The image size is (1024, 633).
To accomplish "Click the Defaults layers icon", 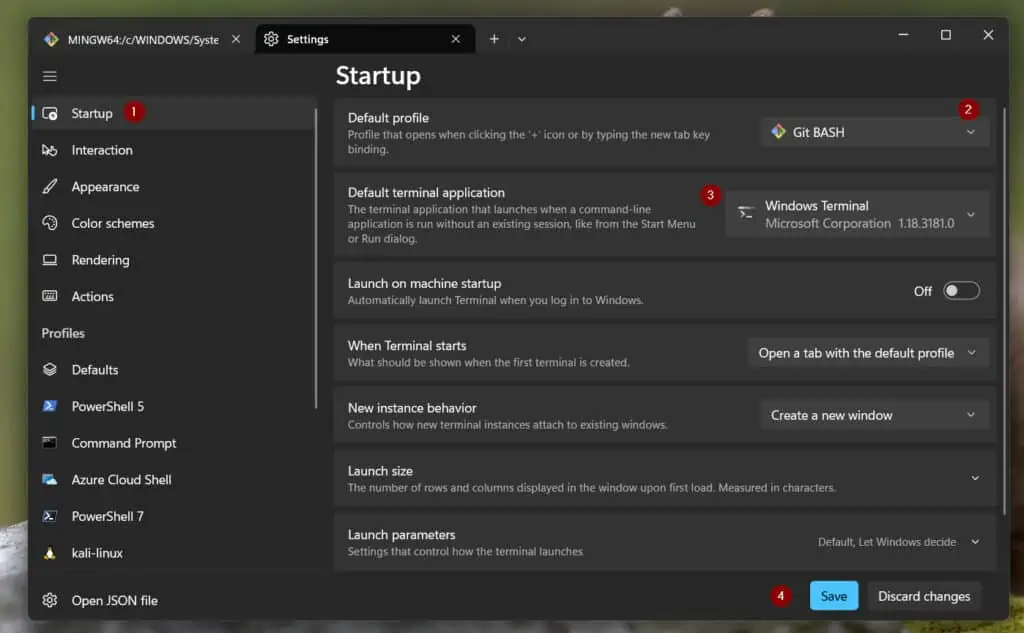I will coord(50,370).
